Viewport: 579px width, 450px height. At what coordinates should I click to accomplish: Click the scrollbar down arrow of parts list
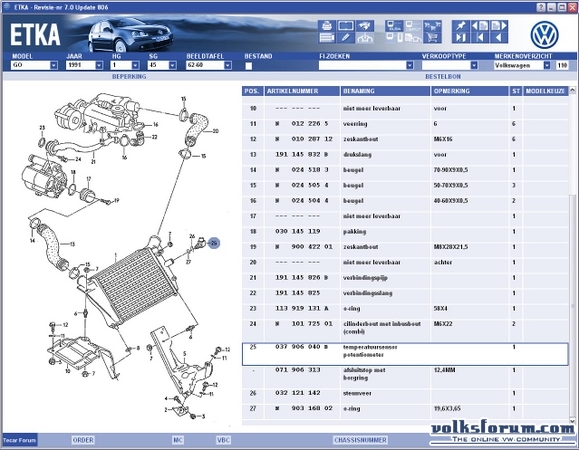click(x=572, y=420)
